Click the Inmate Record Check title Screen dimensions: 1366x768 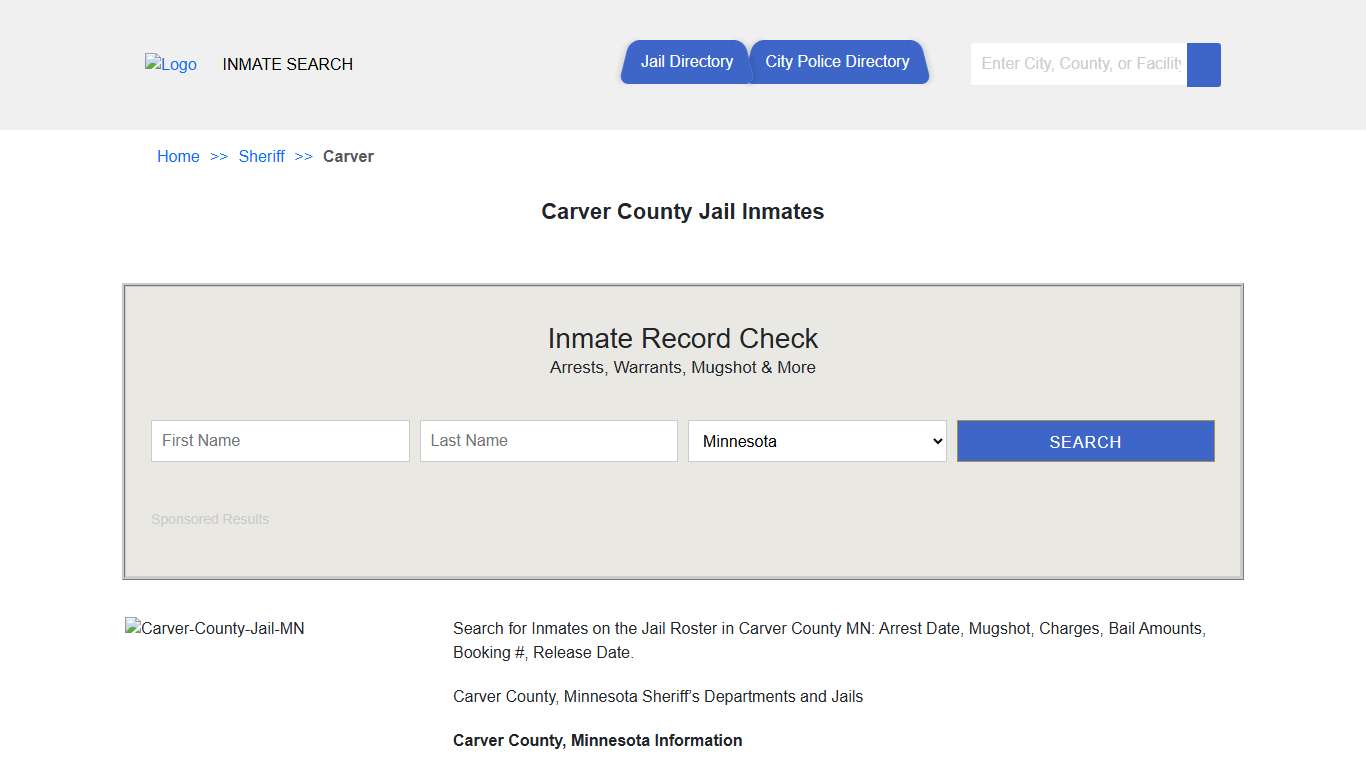pos(683,338)
